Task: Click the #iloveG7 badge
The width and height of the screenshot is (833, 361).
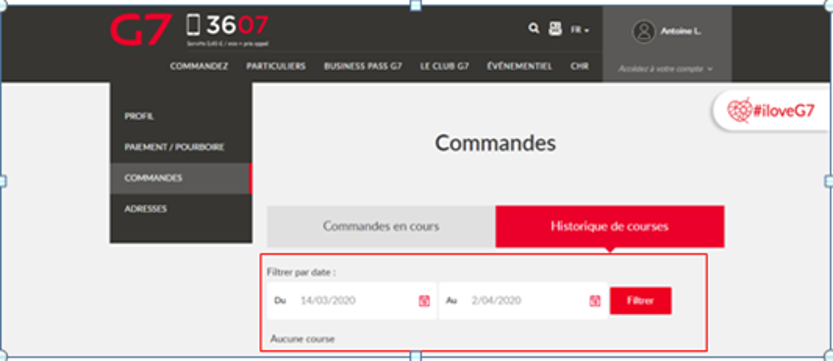Action: pyautogui.click(x=771, y=111)
